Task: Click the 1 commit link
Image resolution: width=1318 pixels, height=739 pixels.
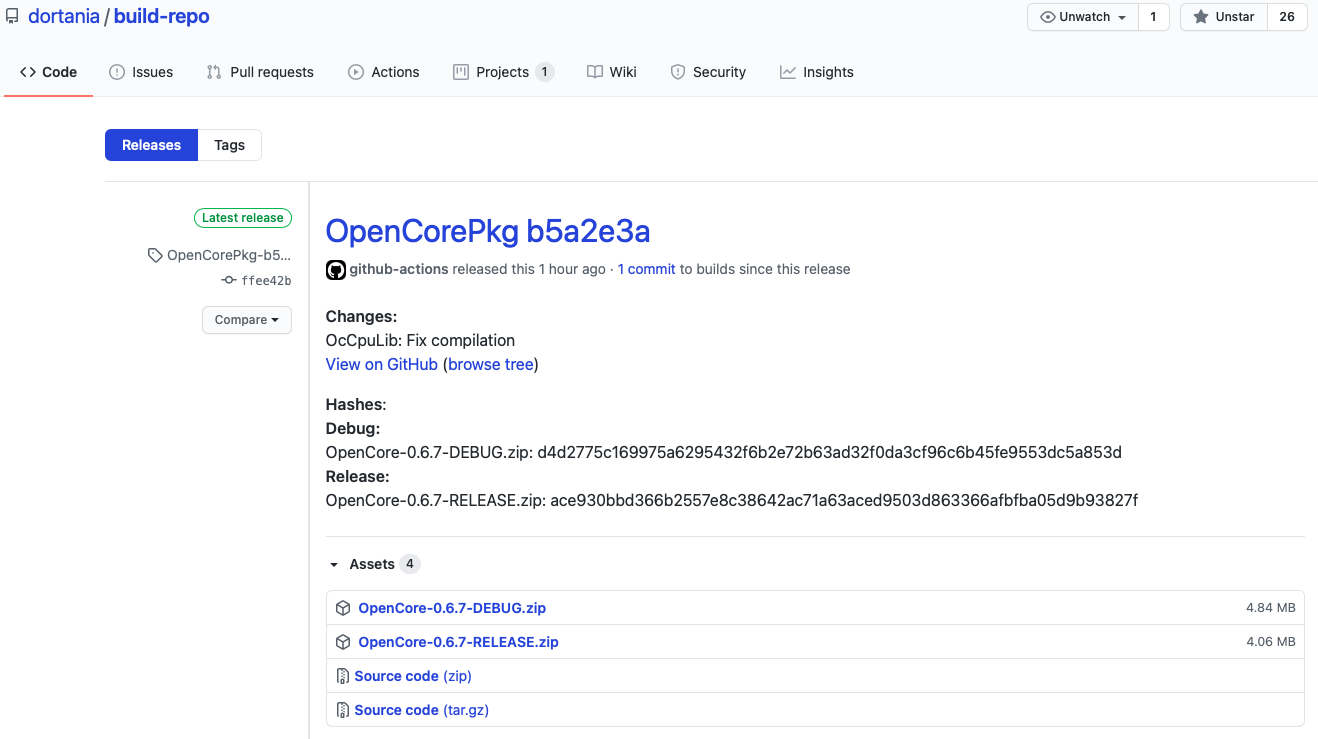Action: point(646,269)
